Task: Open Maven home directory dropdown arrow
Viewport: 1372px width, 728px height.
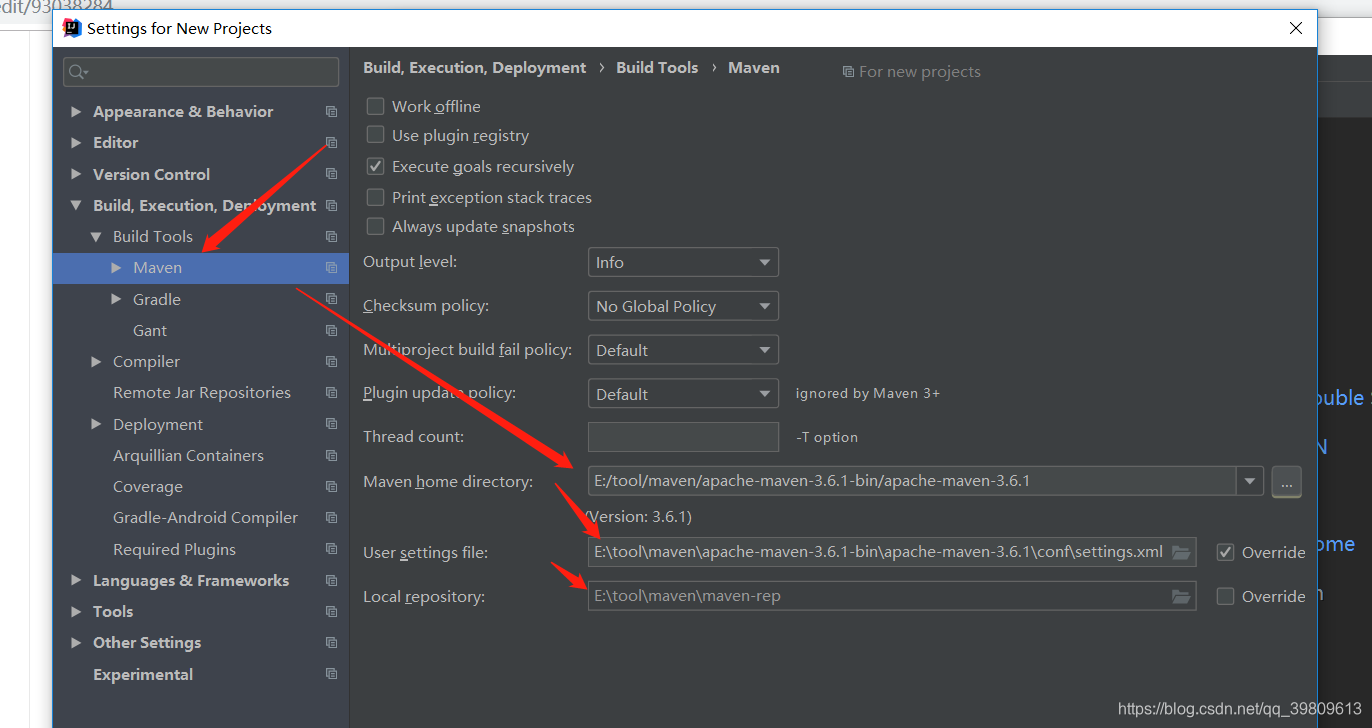Action: [x=1250, y=481]
